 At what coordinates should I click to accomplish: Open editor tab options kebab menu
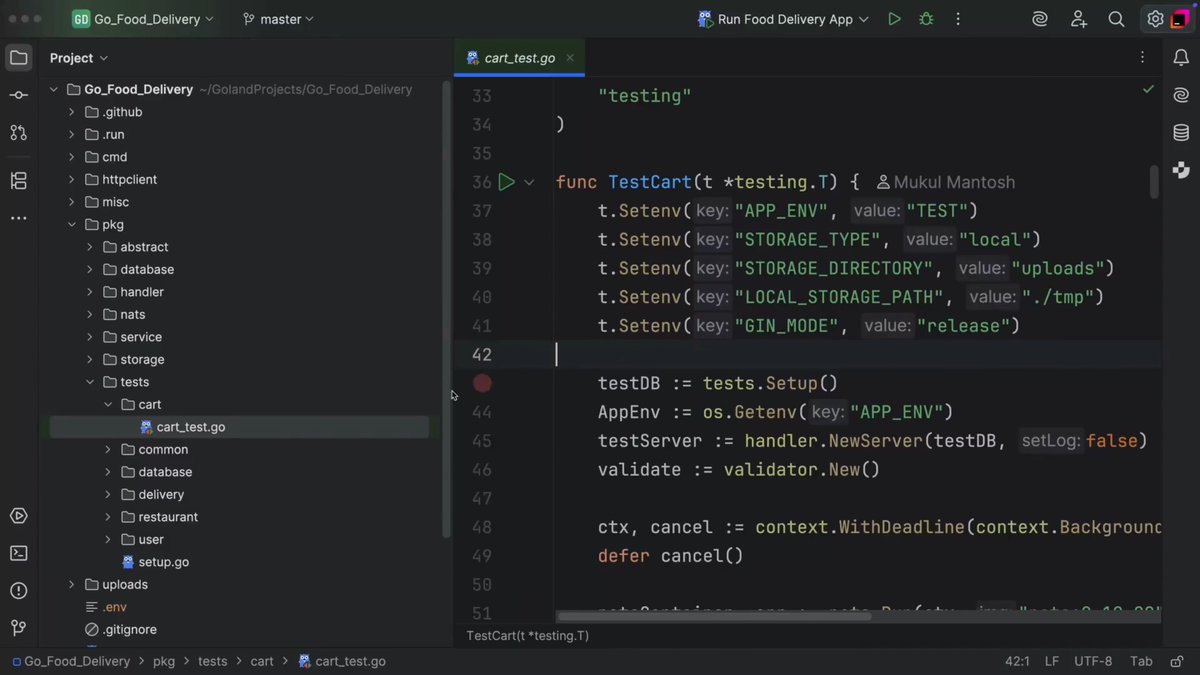(x=1143, y=58)
